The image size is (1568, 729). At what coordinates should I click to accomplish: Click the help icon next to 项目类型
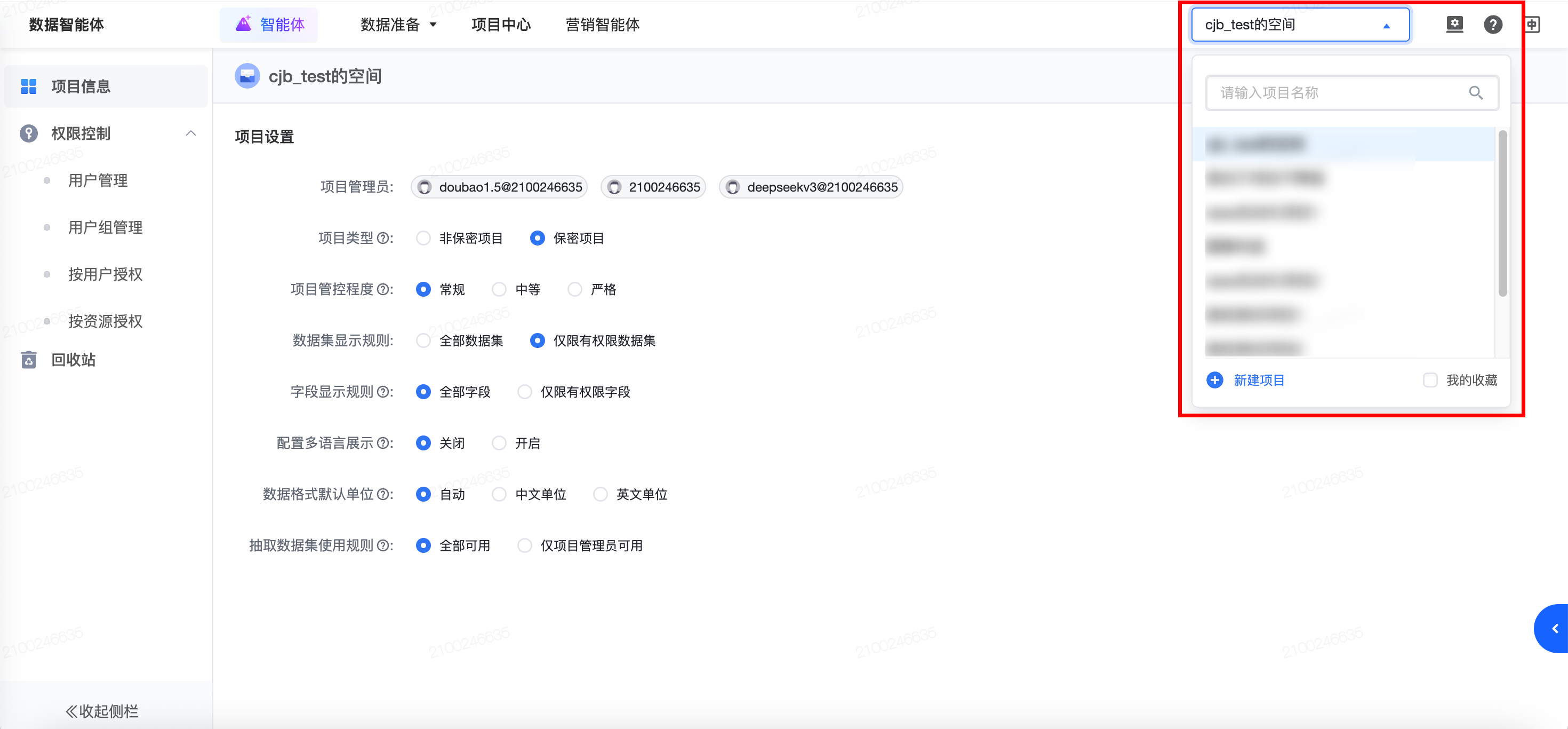click(x=383, y=238)
